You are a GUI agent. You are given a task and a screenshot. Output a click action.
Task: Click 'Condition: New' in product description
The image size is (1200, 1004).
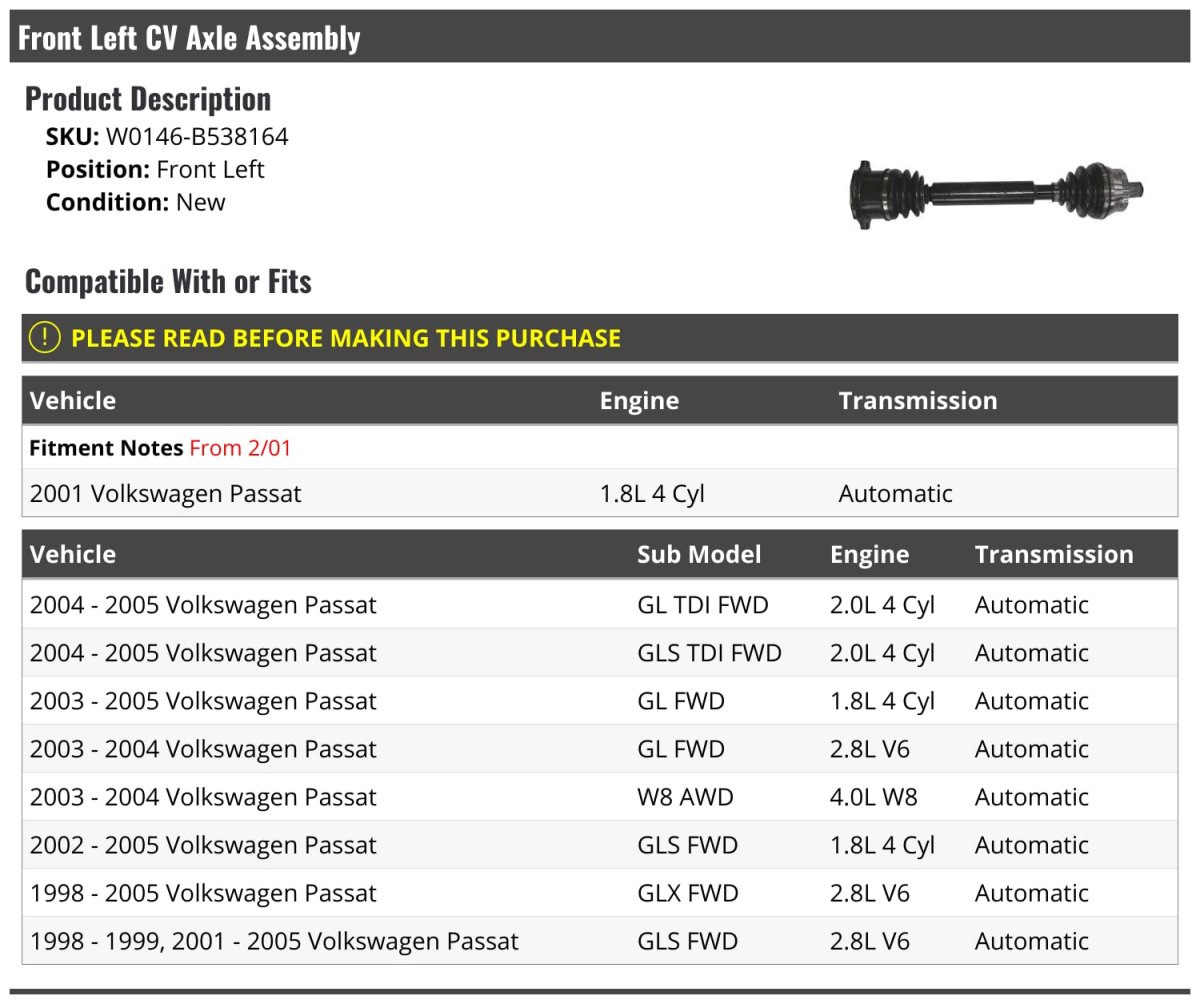point(136,202)
